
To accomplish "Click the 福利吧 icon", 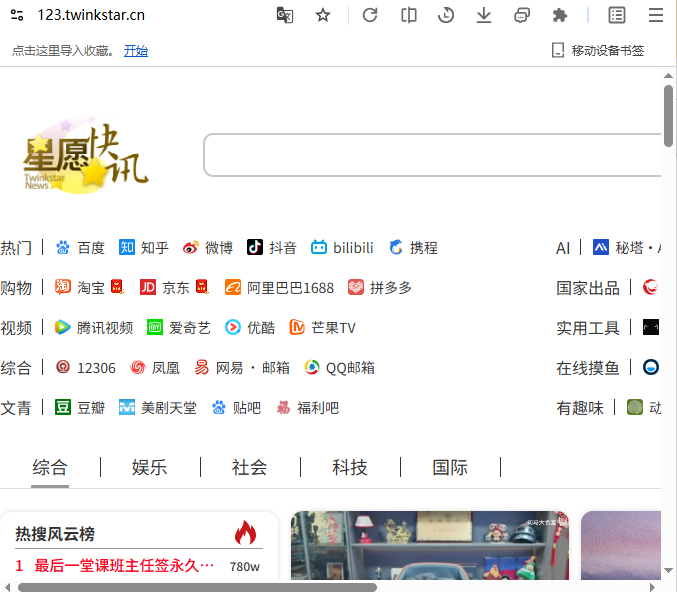I will coord(283,407).
